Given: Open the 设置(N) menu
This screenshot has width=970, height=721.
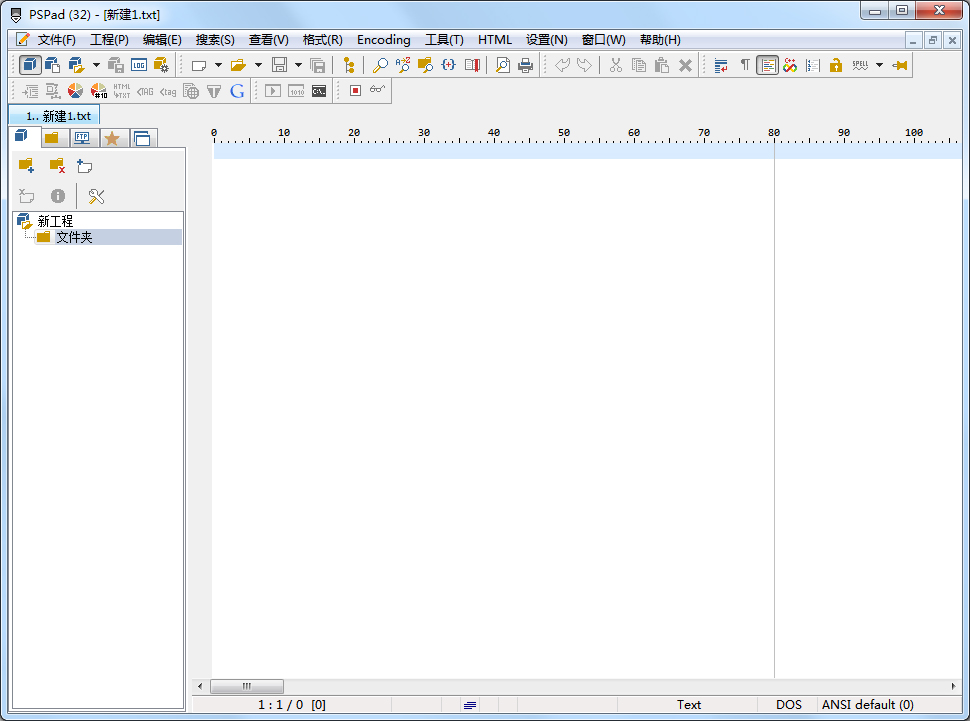Looking at the screenshot, I should coord(547,40).
